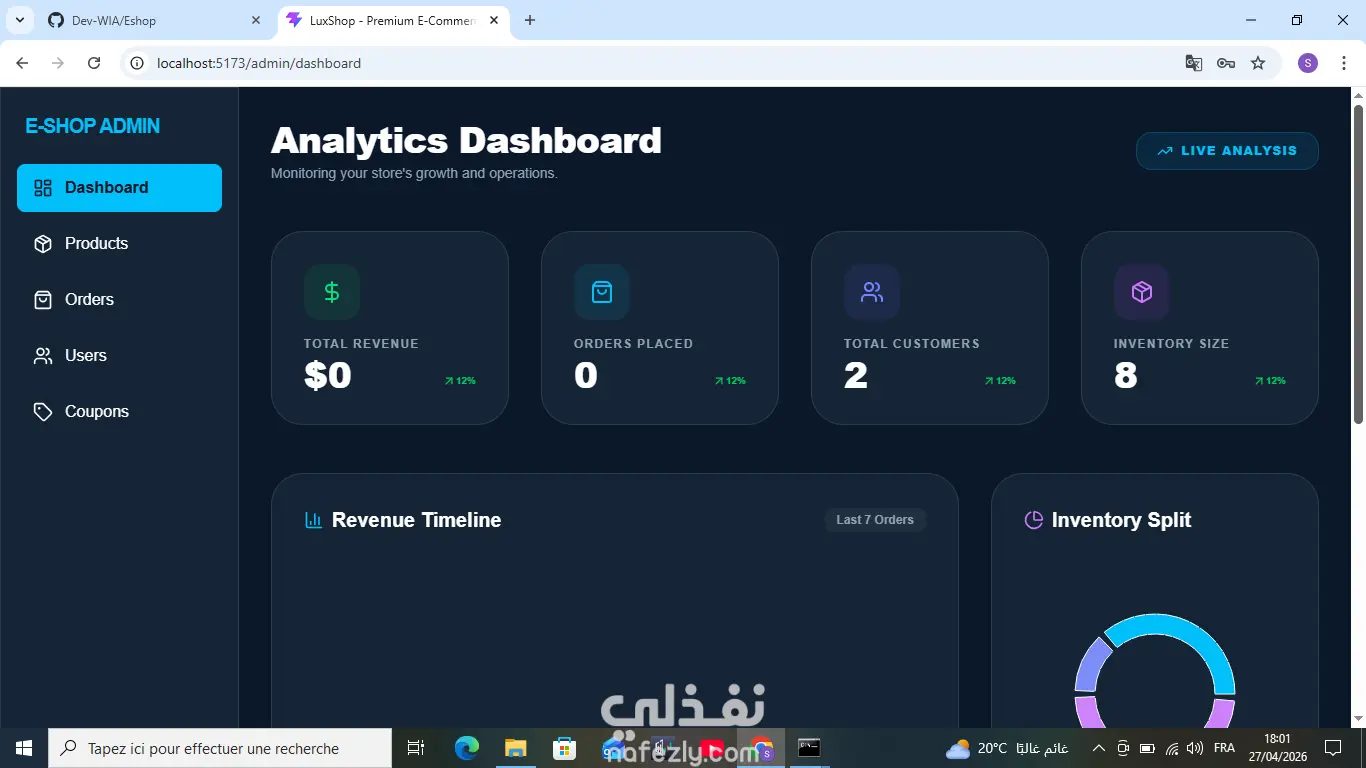Open the tab search dropdown arrow
Viewport: 1366px width, 768px height.
[x=19, y=20]
